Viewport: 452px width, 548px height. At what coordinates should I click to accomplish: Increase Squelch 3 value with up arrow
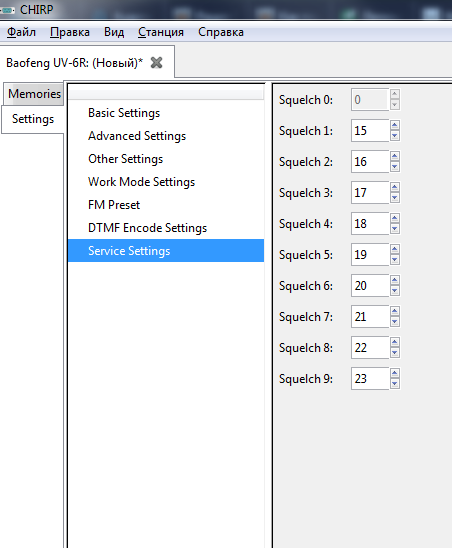(395, 187)
